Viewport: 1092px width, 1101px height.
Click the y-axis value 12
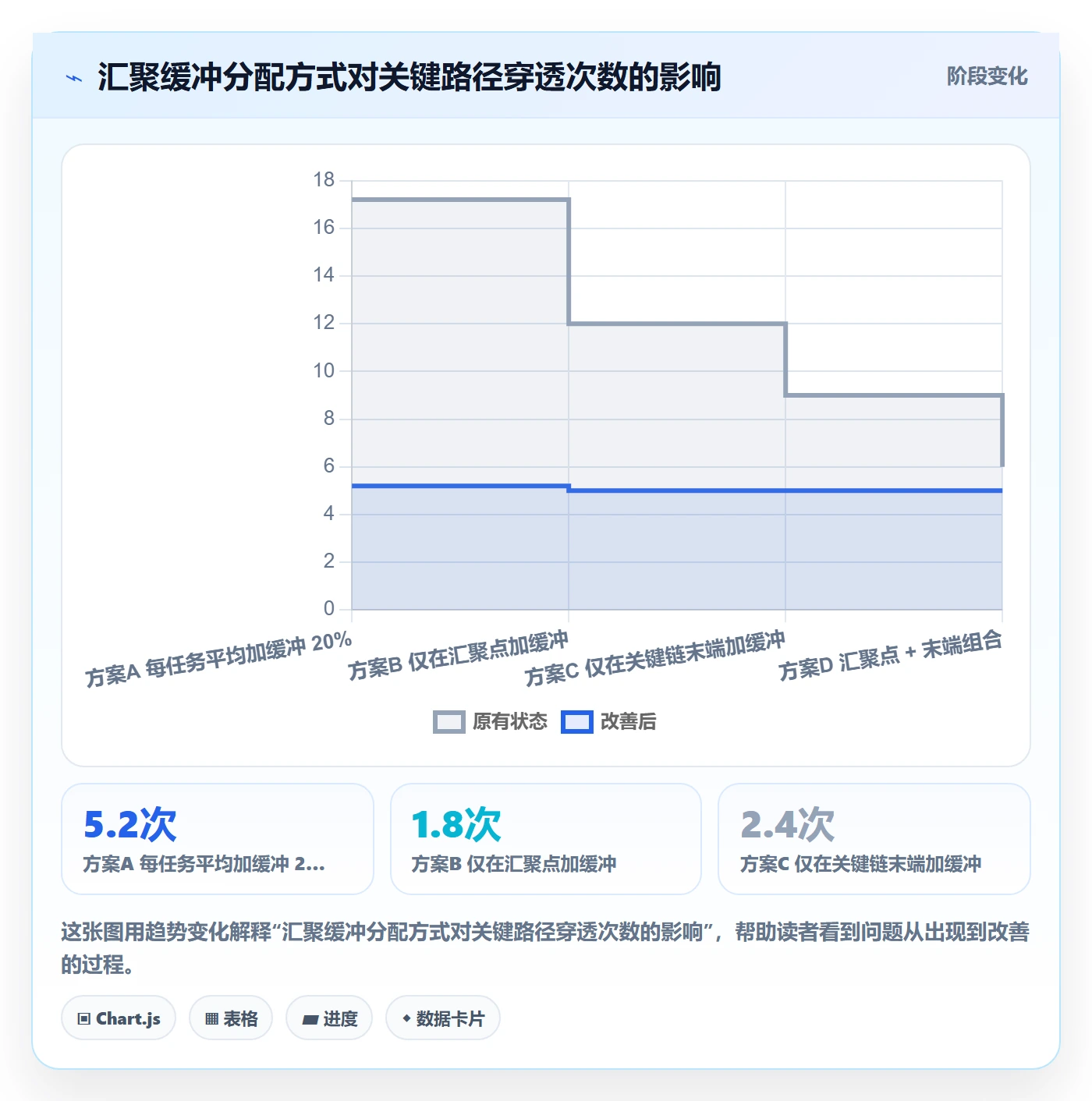click(x=324, y=323)
